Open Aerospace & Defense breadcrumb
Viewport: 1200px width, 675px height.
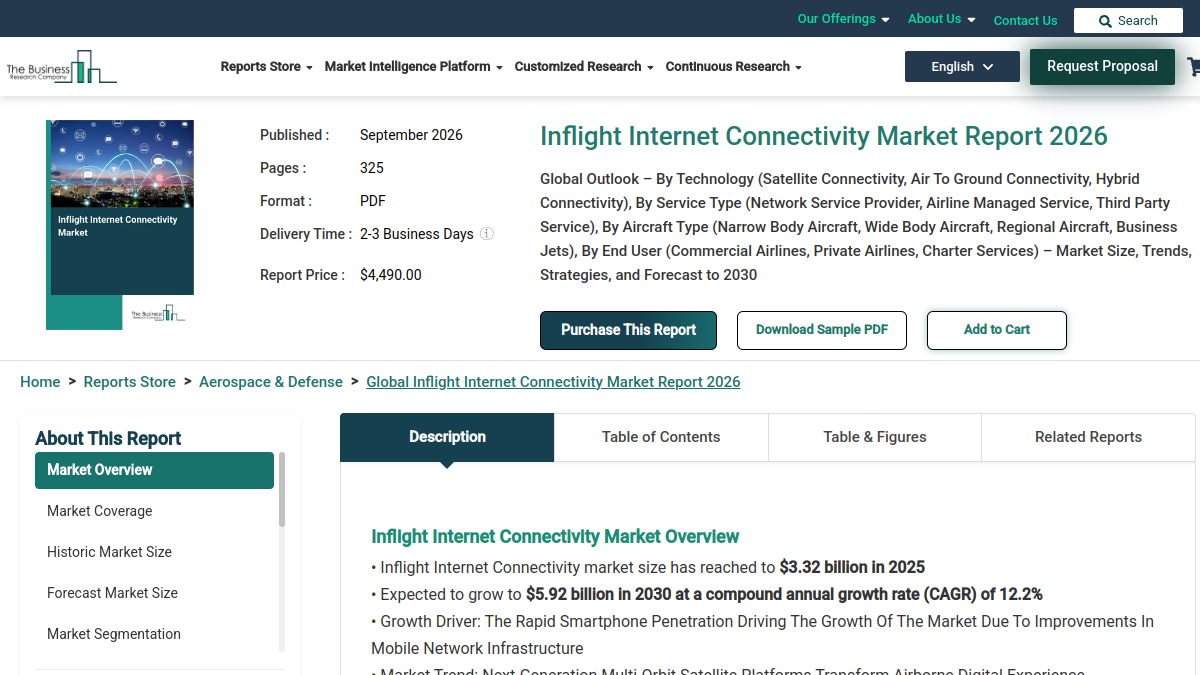(271, 382)
